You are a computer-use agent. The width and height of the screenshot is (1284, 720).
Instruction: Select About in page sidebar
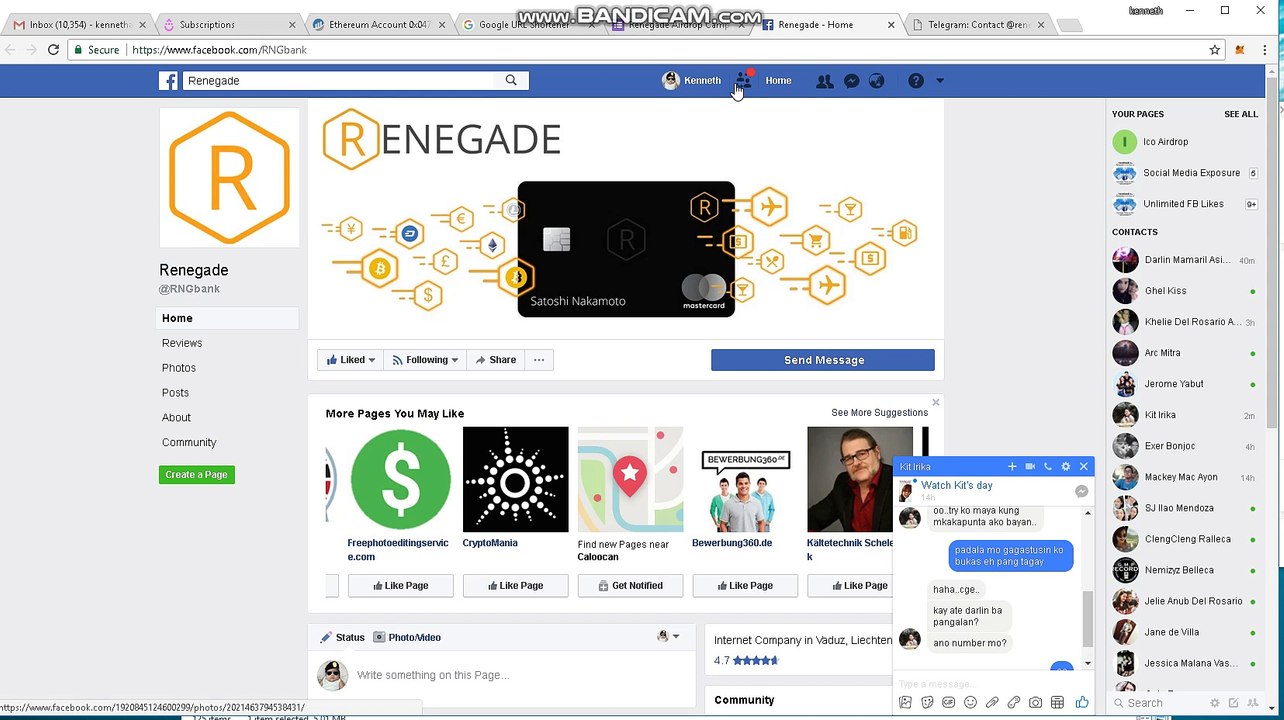[176, 418]
